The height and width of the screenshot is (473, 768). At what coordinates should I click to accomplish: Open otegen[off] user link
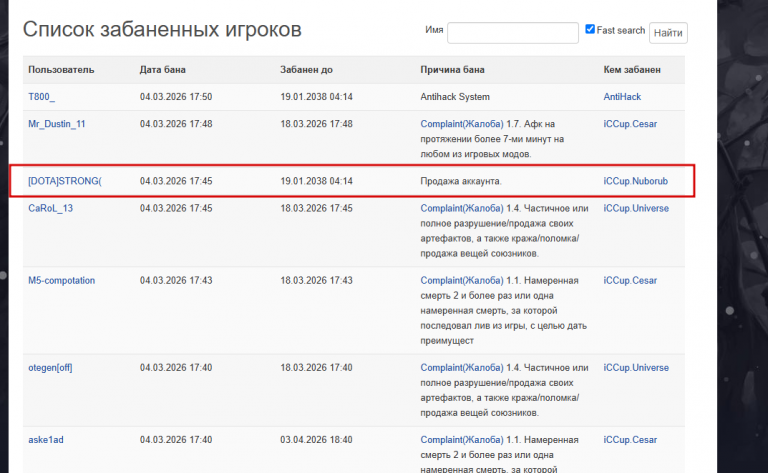point(50,368)
